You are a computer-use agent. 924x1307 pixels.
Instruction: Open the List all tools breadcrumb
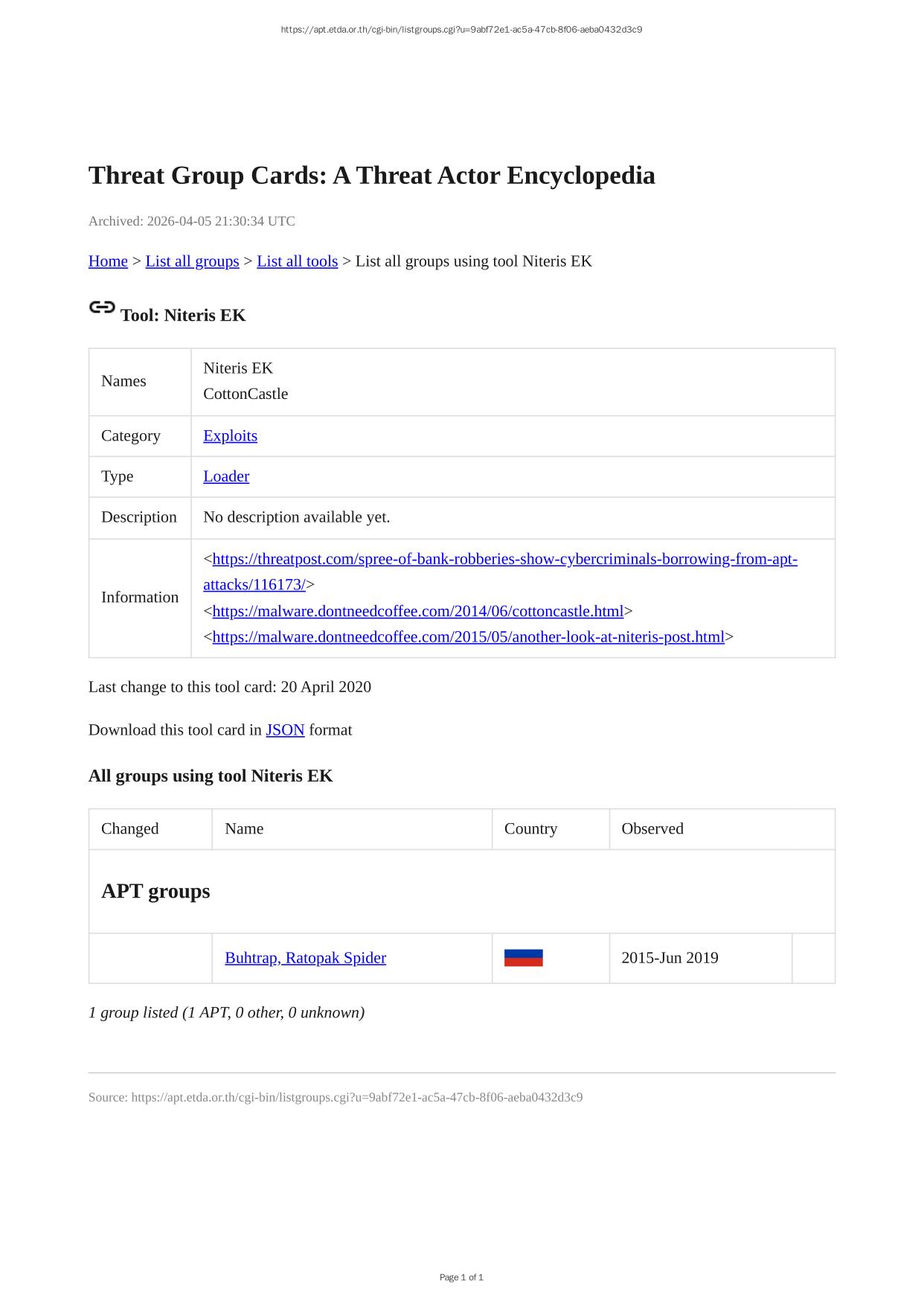tap(297, 261)
